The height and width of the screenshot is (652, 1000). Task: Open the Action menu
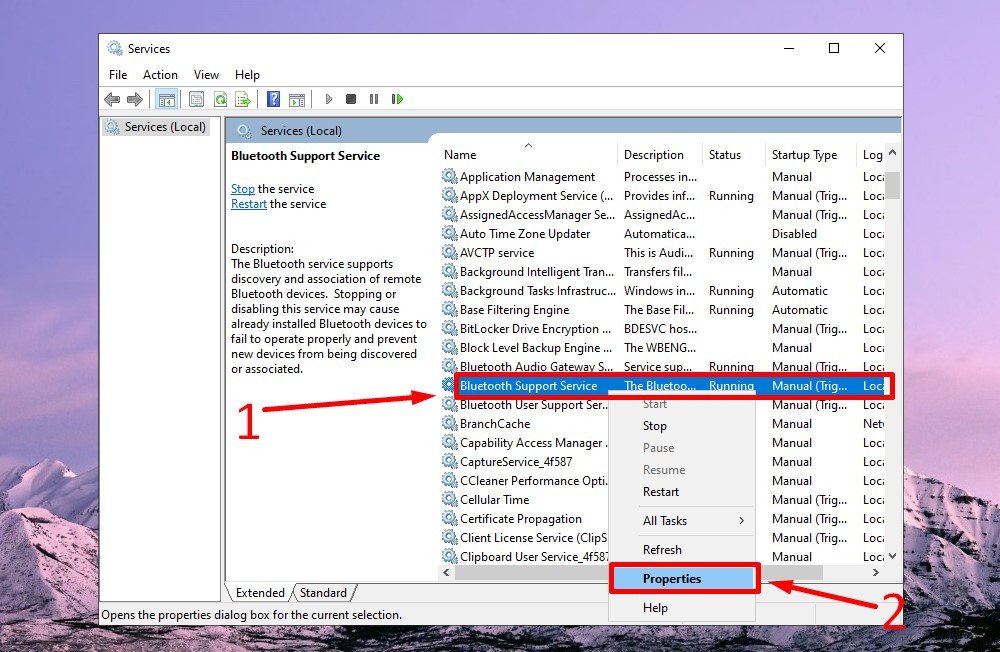pos(160,75)
